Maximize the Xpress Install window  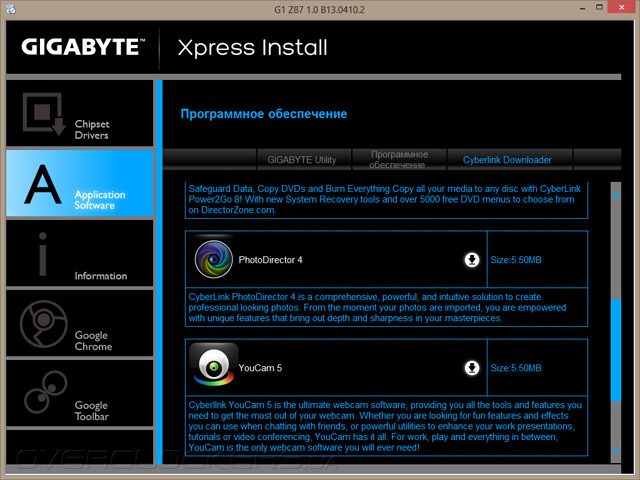pos(599,7)
